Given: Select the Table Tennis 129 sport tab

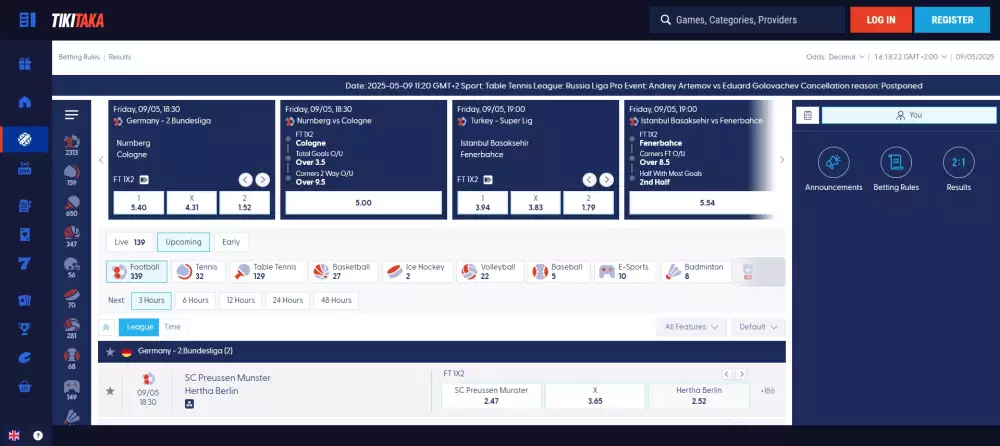Looking at the screenshot, I should click(x=267, y=272).
